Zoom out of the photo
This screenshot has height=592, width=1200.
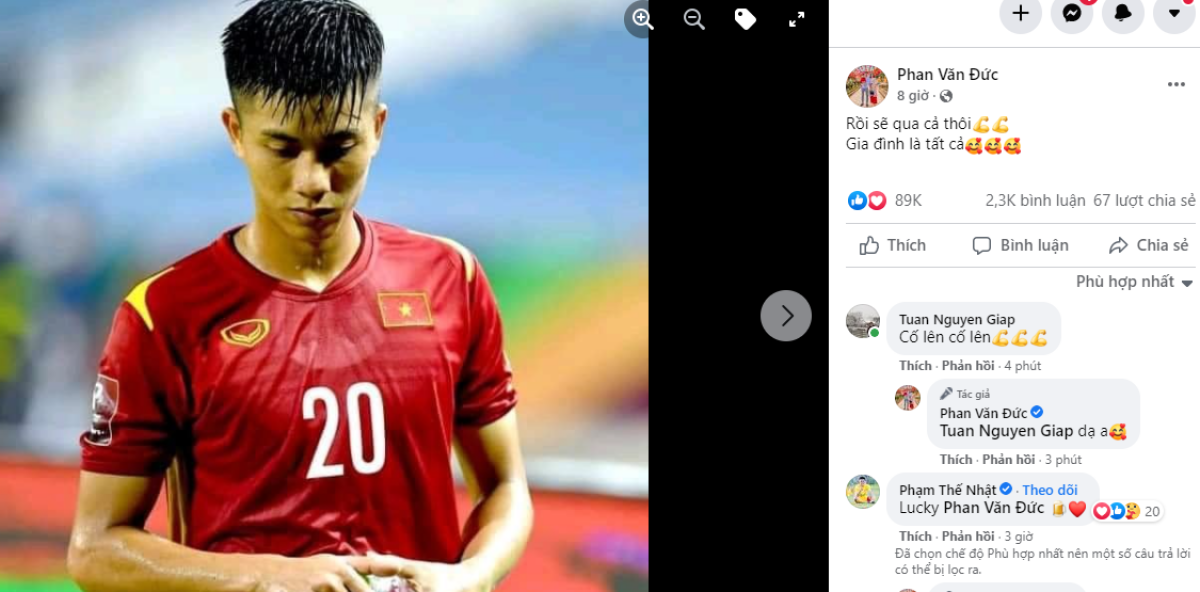(x=694, y=19)
